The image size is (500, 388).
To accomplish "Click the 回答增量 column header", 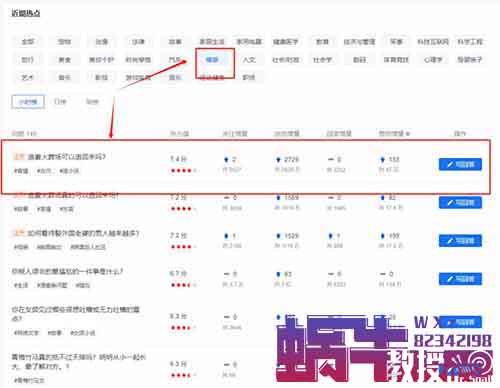I will (339, 134).
